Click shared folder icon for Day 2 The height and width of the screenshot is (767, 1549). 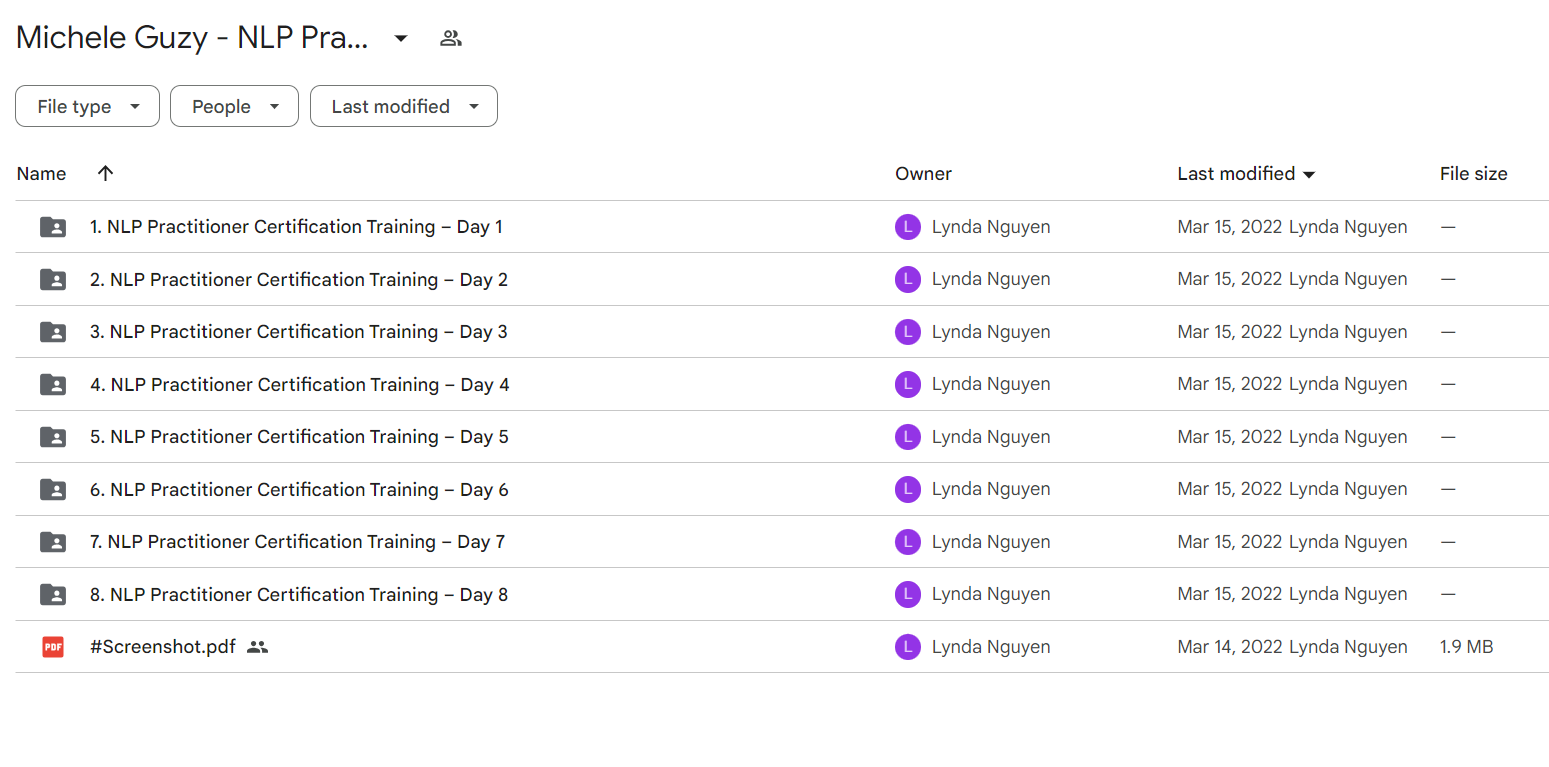point(53,279)
